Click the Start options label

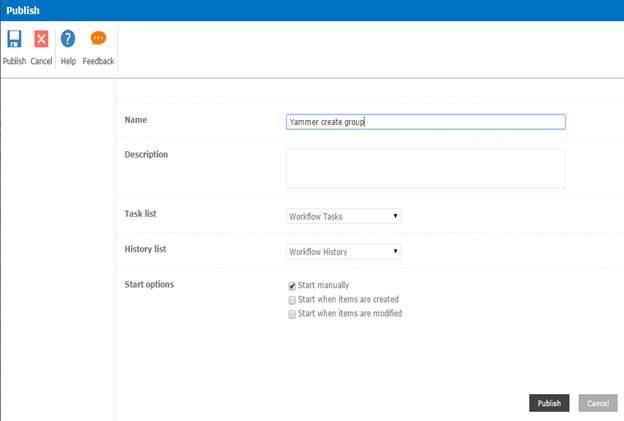coord(149,284)
